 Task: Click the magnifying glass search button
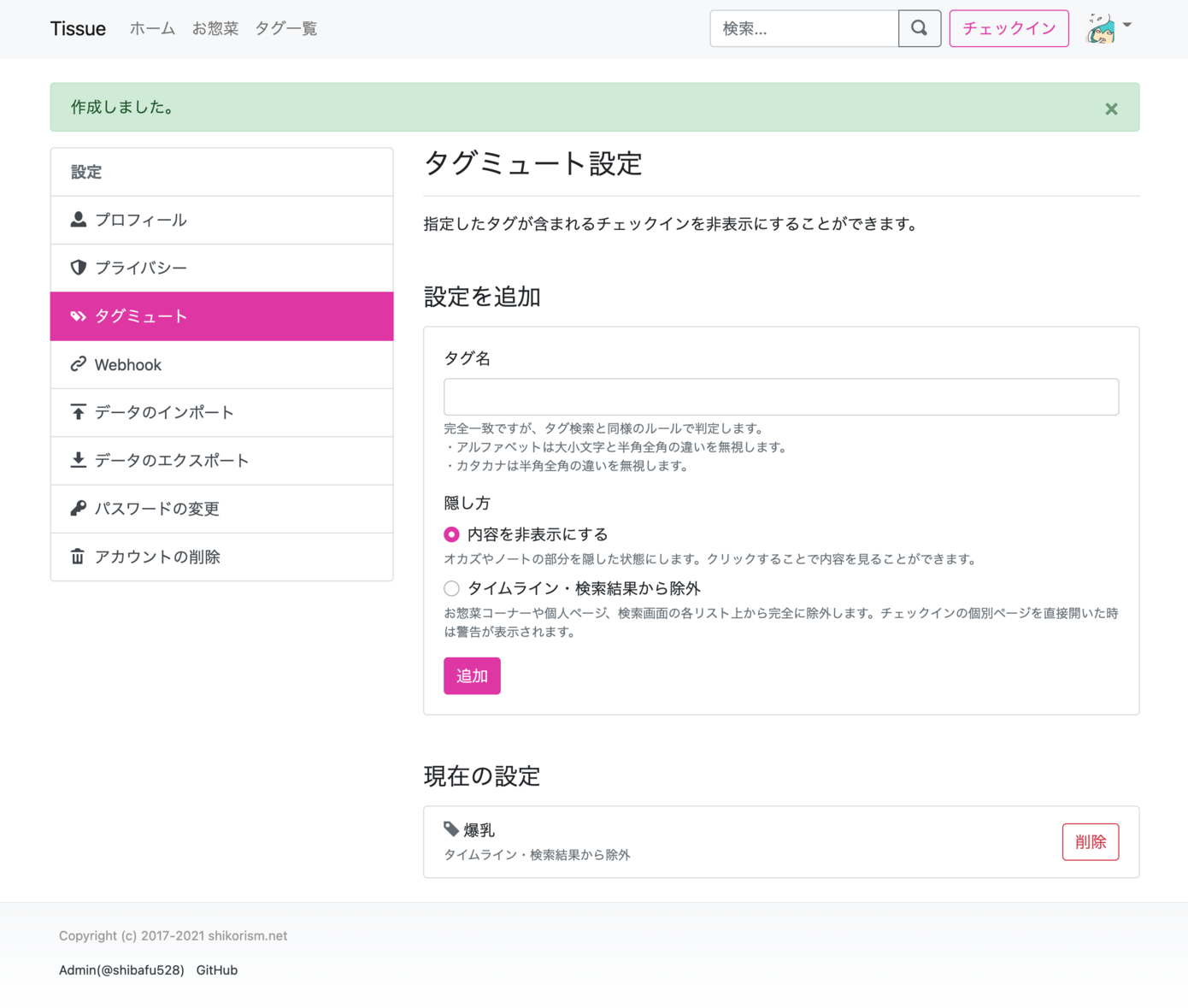[x=919, y=28]
